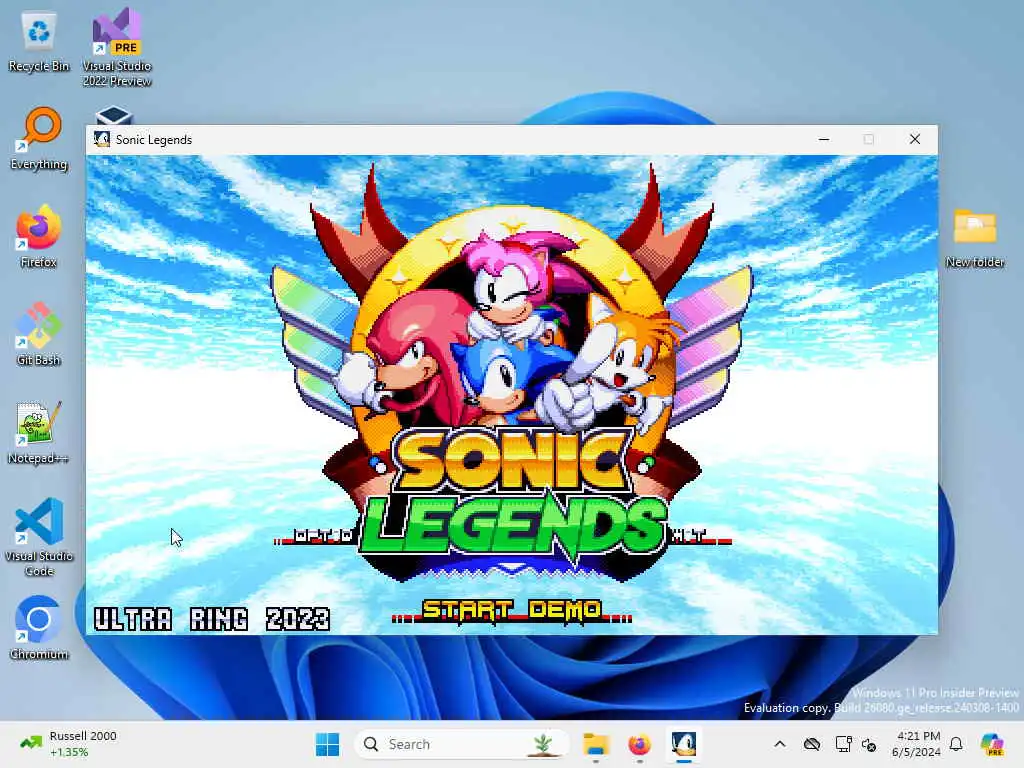Screen dimensions: 1024x768
Task: Open the Windows Start menu
Action: tap(327, 744)
